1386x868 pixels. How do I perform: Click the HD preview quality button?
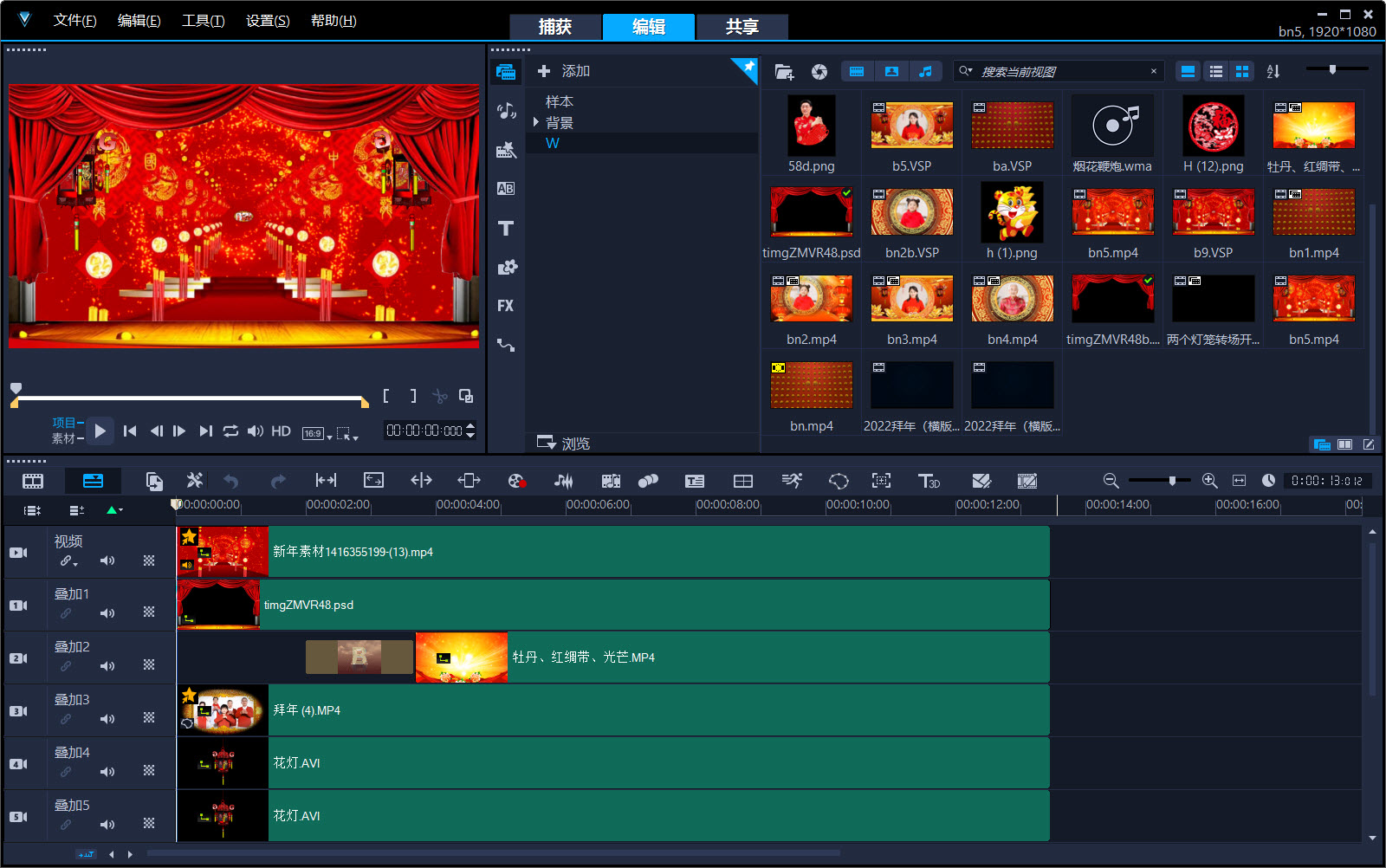click(x=281, y=431)
